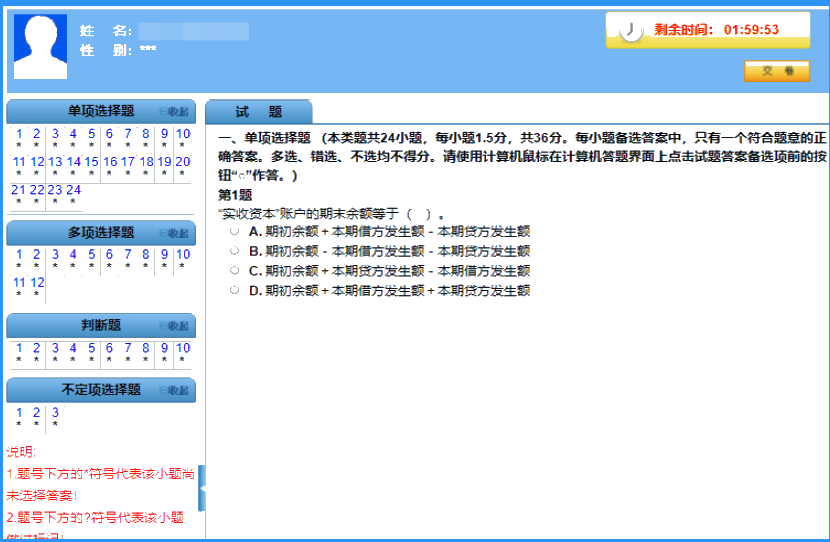Click the user avatar picture
This screenshot has width=830, height=542.
click(40, 46)
